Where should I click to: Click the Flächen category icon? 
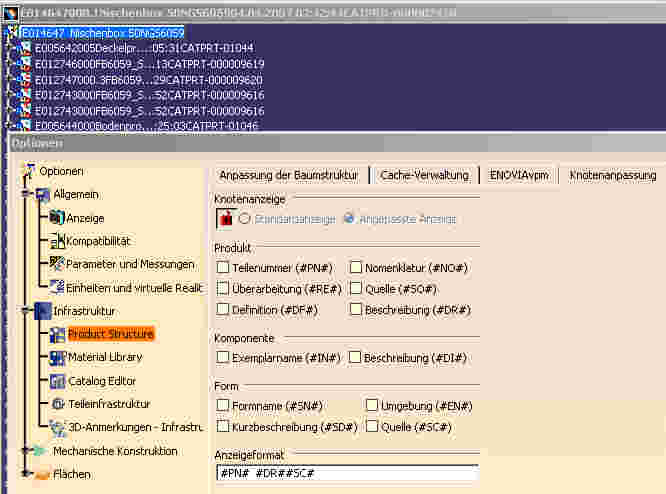(x=41, y=474)
